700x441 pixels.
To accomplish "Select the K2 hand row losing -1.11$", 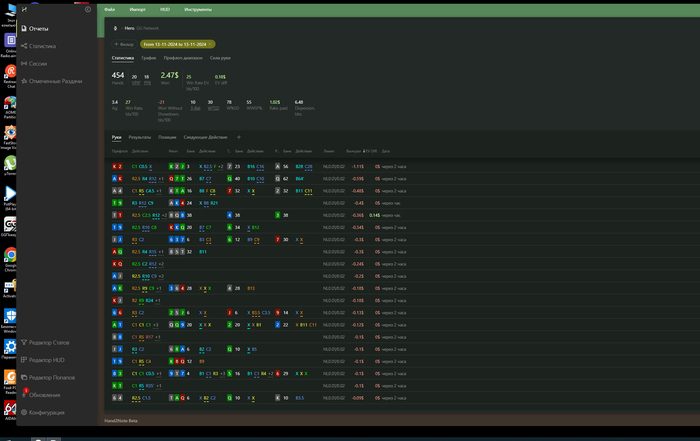I will (x=402, y=166).
